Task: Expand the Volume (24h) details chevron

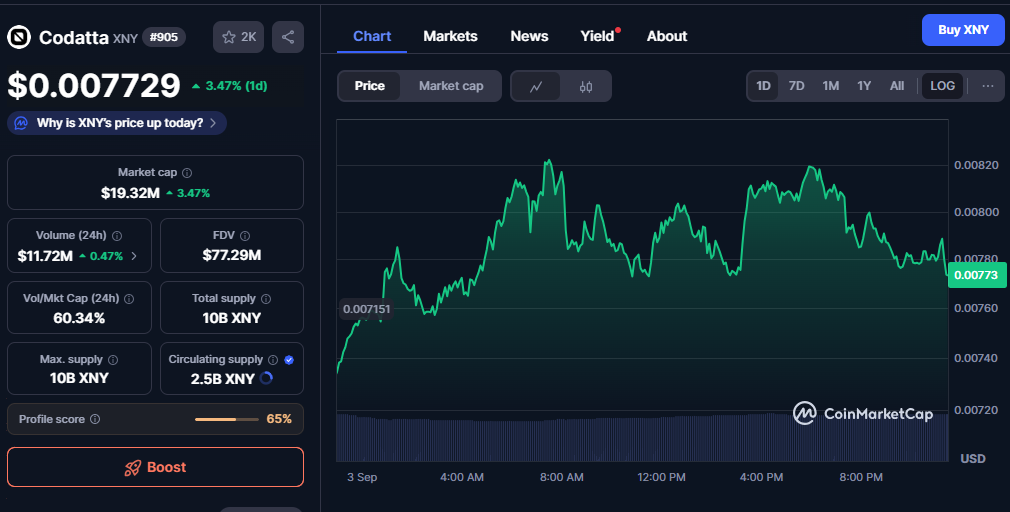Action: (x=134, y=256)
